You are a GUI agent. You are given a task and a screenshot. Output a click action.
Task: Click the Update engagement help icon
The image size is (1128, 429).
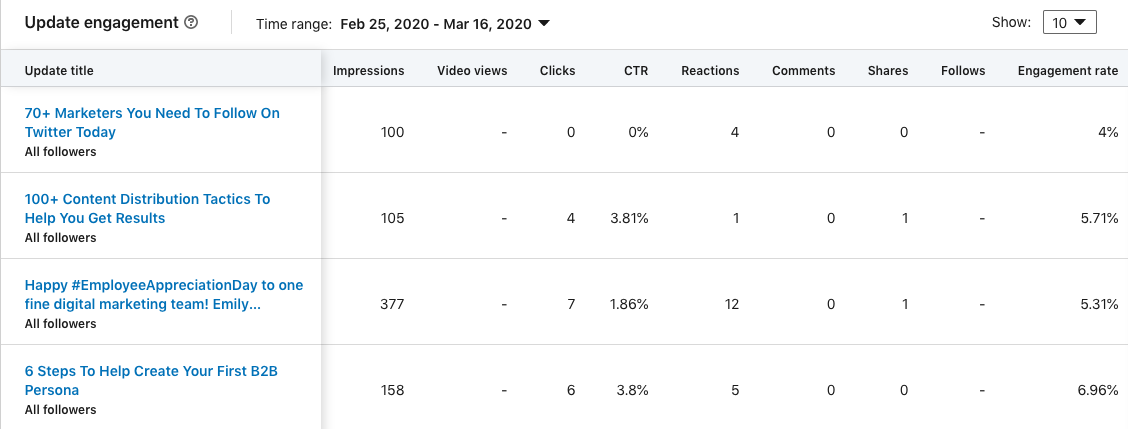[191, 23]
